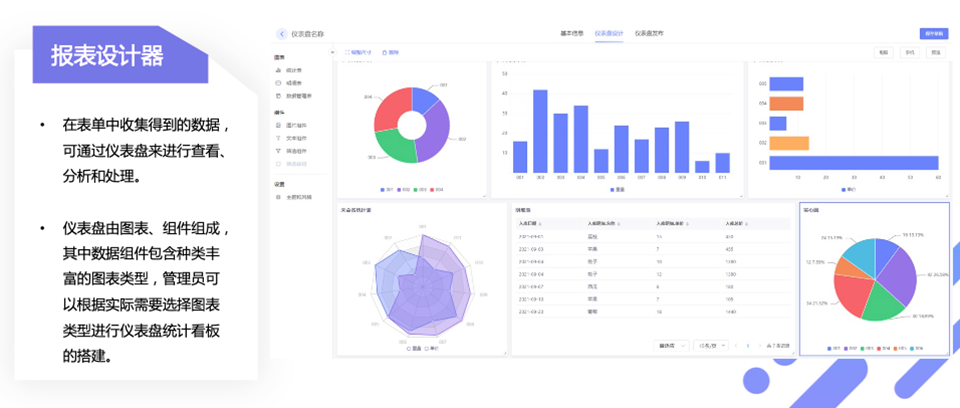
Task: Click the green 003 slice of the donut chart
Action: click(394, 145)
